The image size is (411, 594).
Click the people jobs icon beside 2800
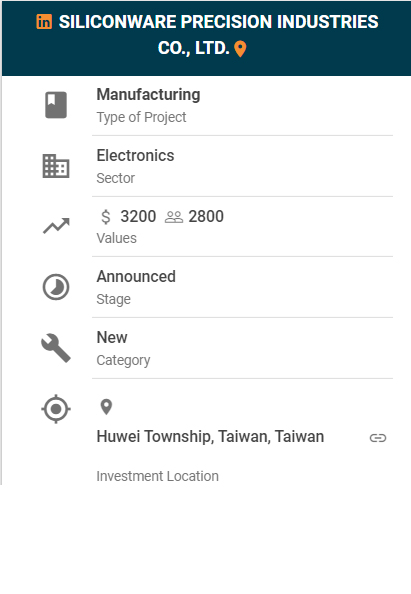click(x=174, y=217)
